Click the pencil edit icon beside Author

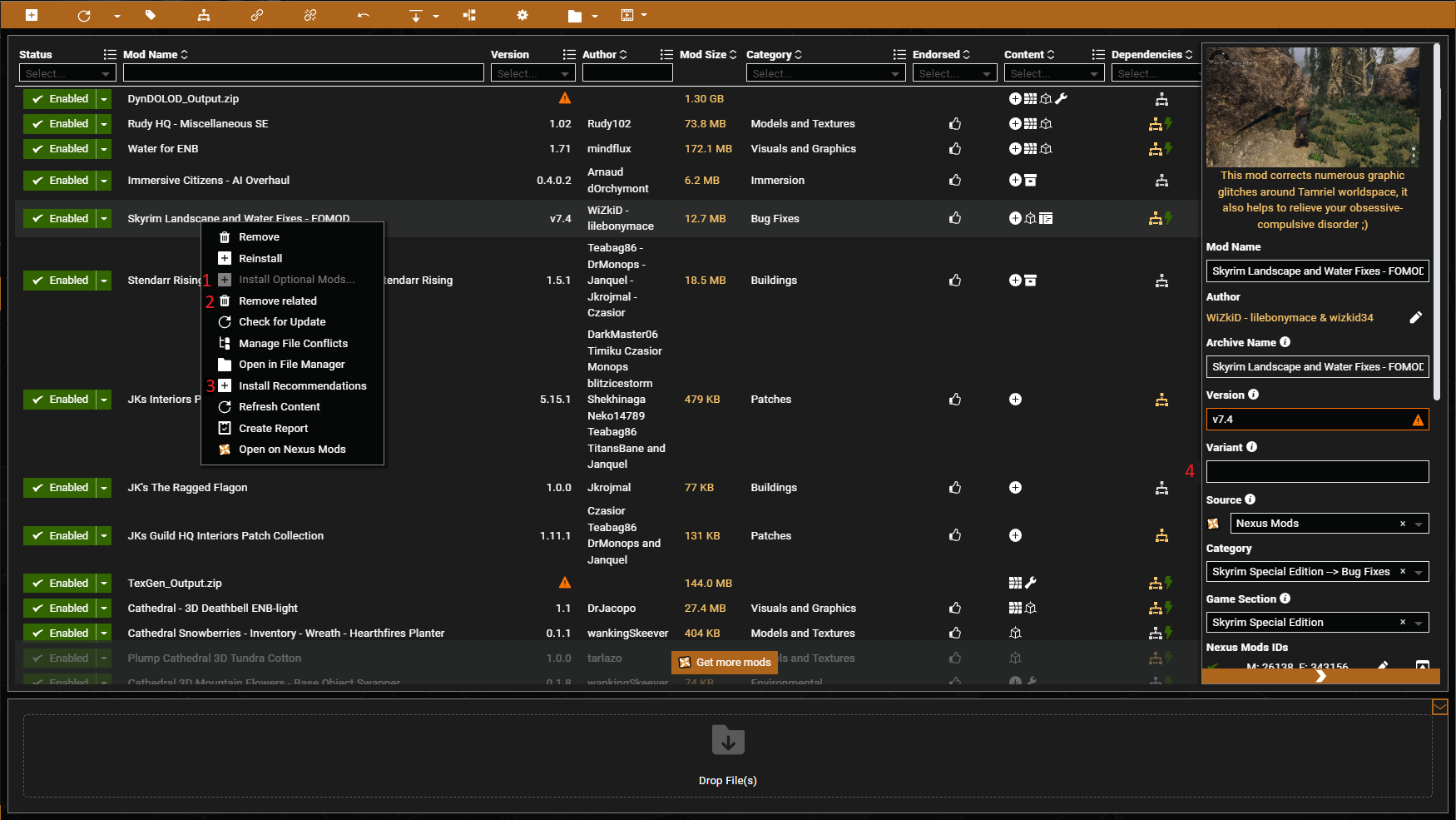coord(1416,317)
